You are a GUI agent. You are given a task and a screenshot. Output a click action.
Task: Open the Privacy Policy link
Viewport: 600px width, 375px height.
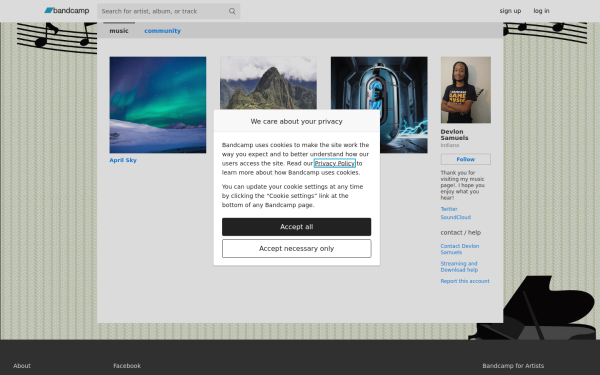pyautogui.click(x=335, y=163)
